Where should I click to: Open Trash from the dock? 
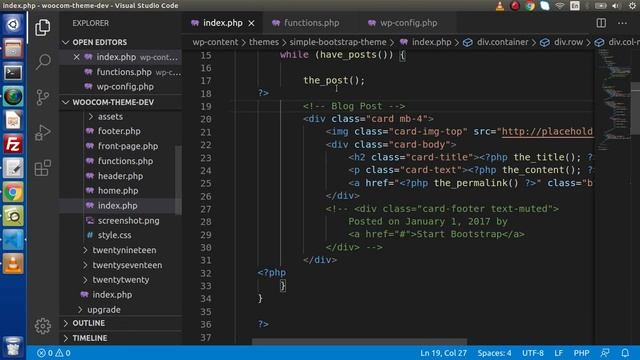click(13, 347)
